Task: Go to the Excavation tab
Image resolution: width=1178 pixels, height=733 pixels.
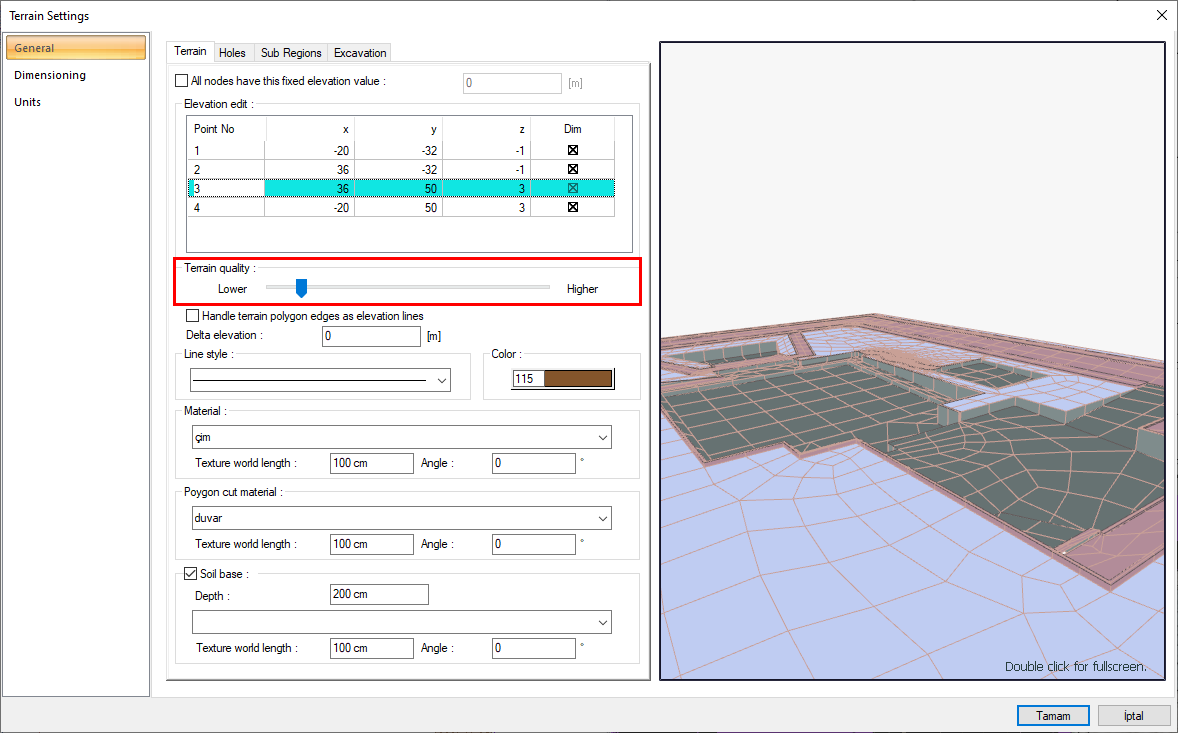Action: point(359,53)
